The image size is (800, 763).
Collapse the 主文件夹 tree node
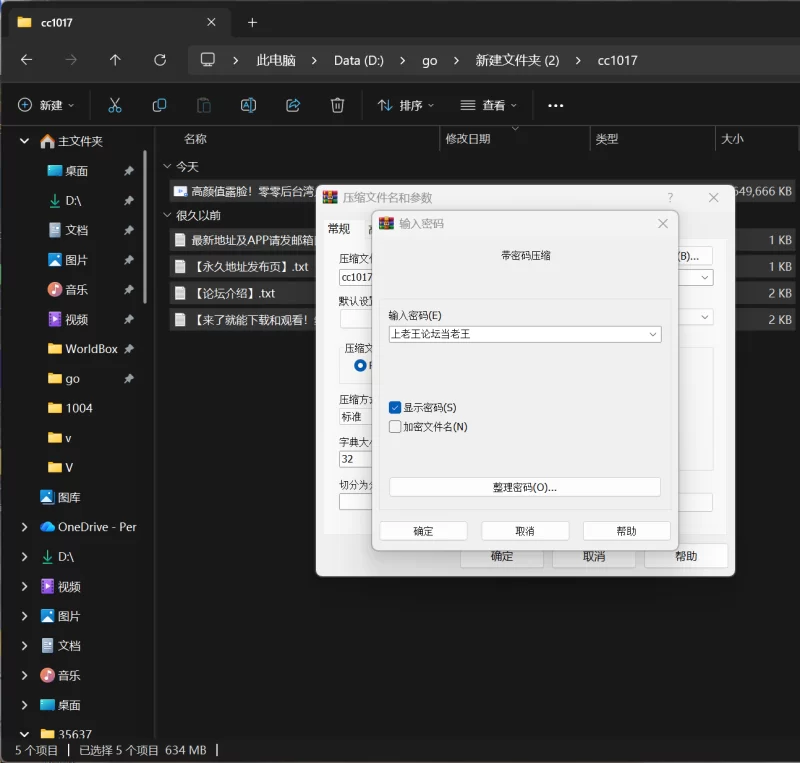coord(24,141)
